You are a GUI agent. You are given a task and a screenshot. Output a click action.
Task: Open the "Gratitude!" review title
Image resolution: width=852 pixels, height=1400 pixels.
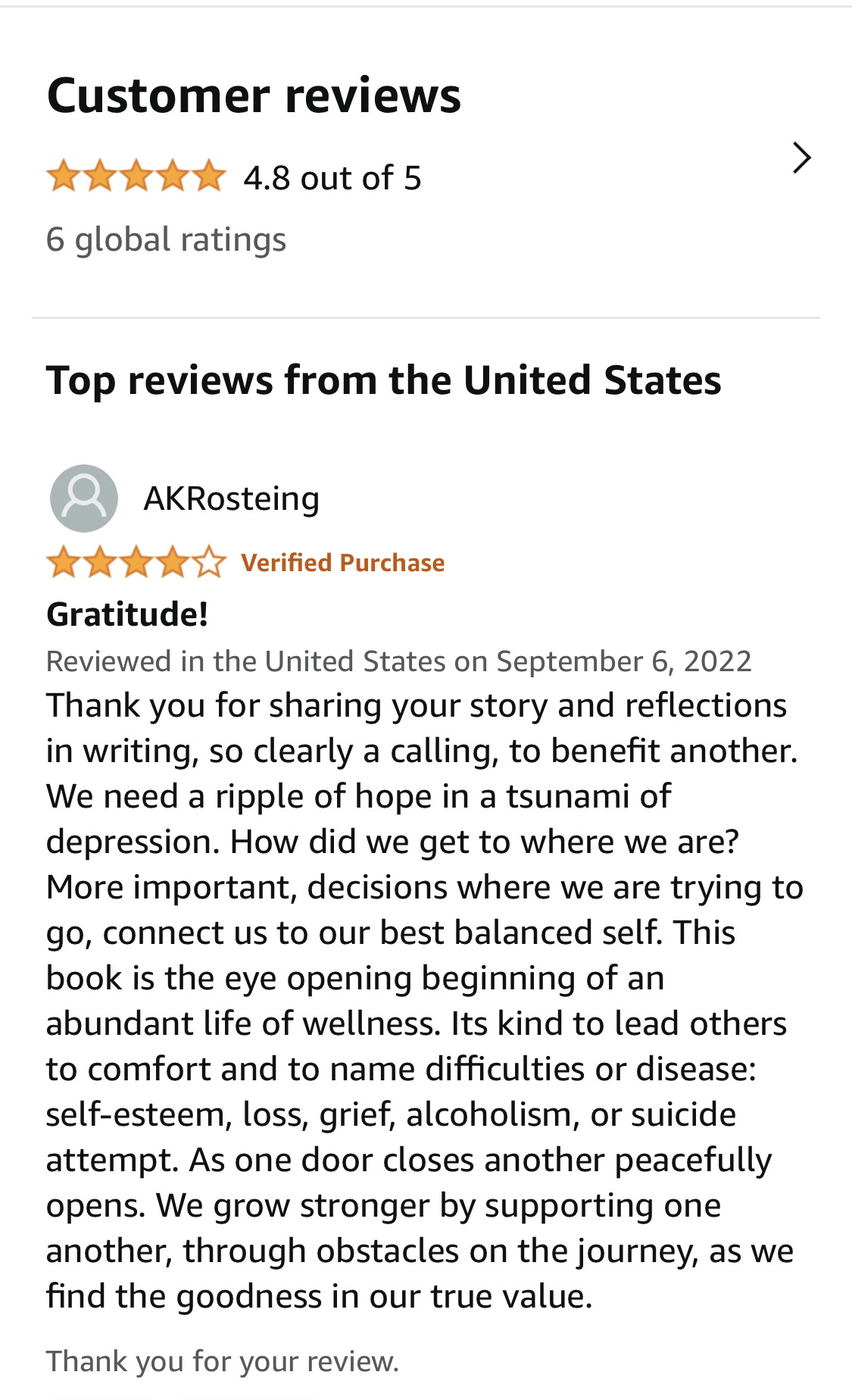click(x=127, y=614)
